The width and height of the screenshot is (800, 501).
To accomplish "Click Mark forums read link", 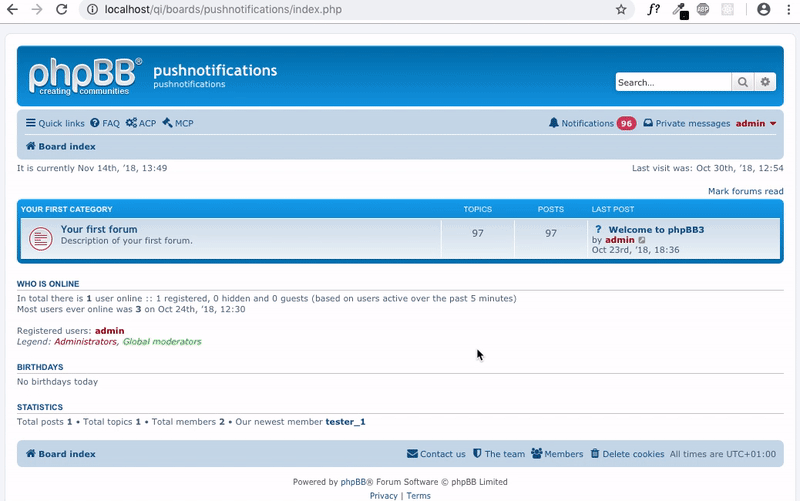I will click(745, 191).
